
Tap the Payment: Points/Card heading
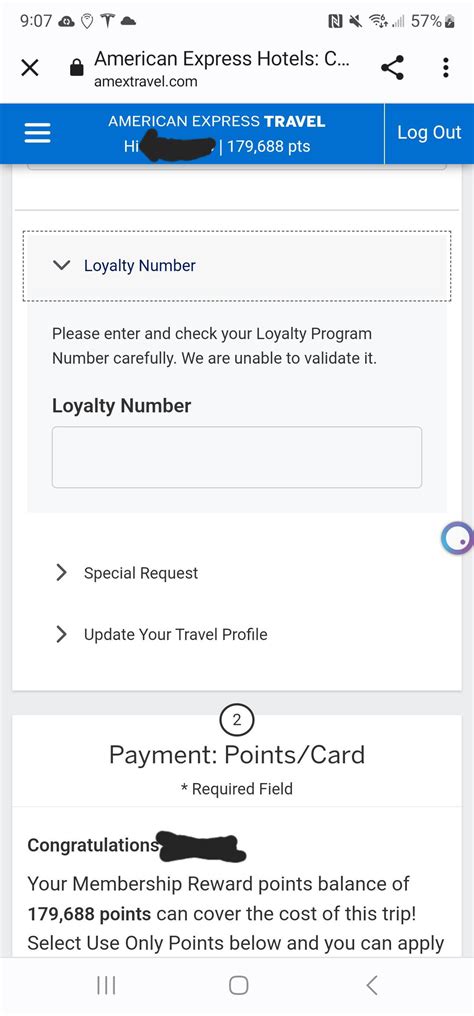[x=237, y=756]
